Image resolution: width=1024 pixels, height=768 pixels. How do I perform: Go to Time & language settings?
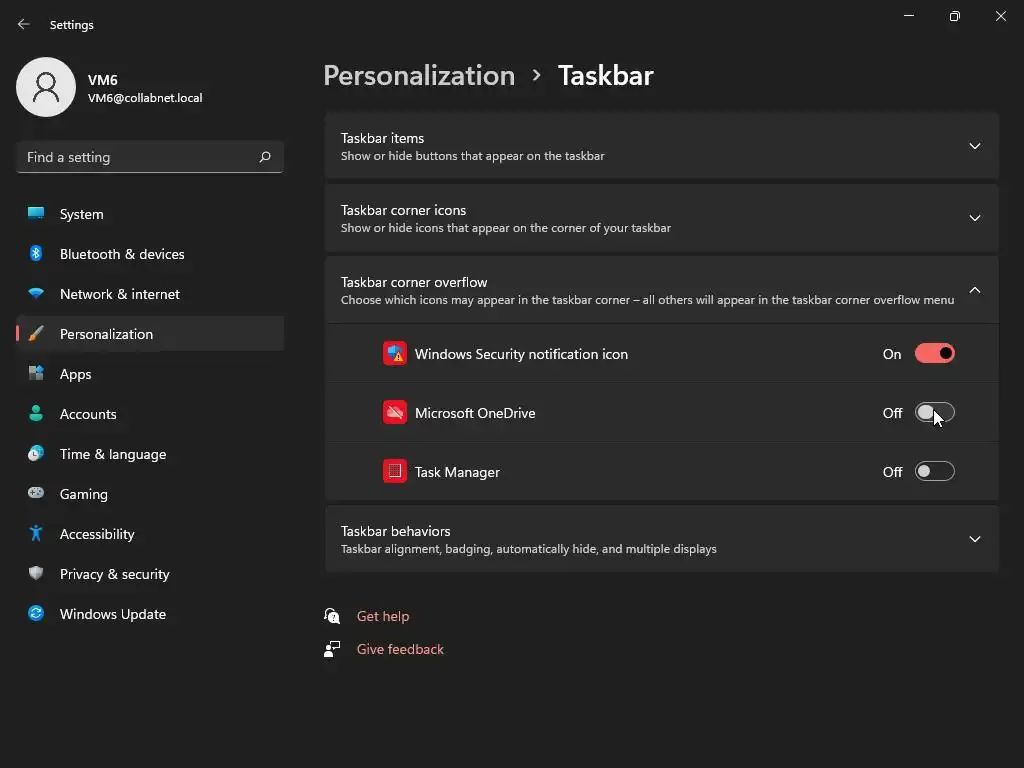(x=113, y=454)
